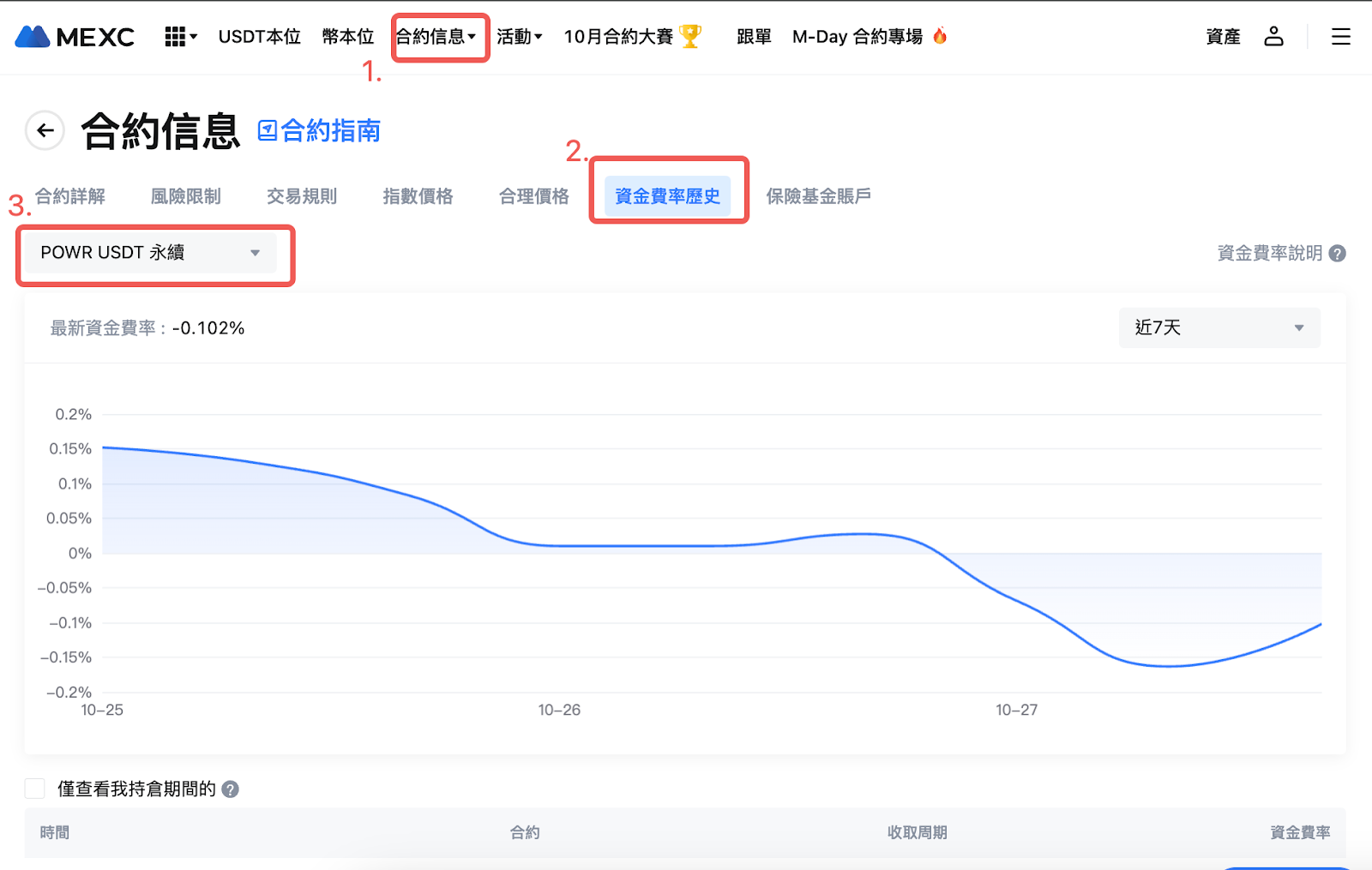Image resolution: width=1372 pixels, height=870 pixels.
Task: Open the 風險限制 tab
Action: coord(185,196)
